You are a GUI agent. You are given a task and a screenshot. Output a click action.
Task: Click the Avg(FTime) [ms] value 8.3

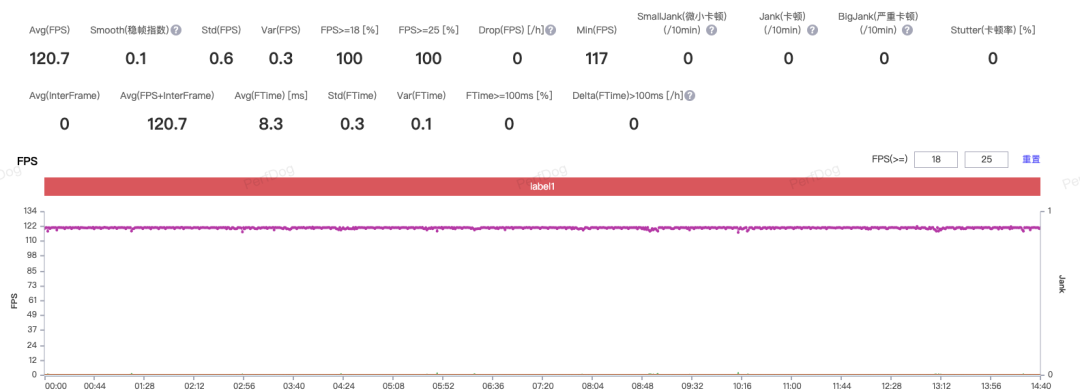[x=271, y=124]
